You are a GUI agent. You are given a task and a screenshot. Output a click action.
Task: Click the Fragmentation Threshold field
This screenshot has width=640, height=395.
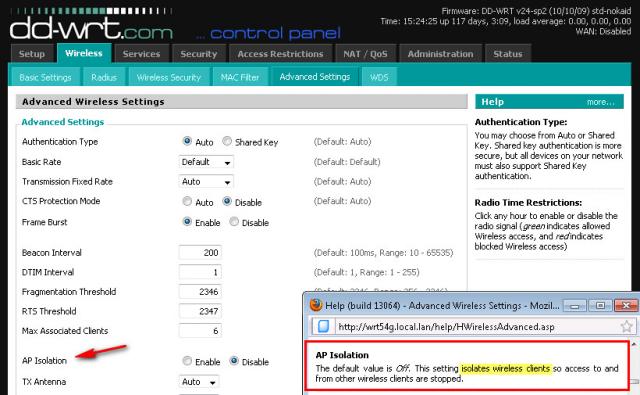(200, 292)
